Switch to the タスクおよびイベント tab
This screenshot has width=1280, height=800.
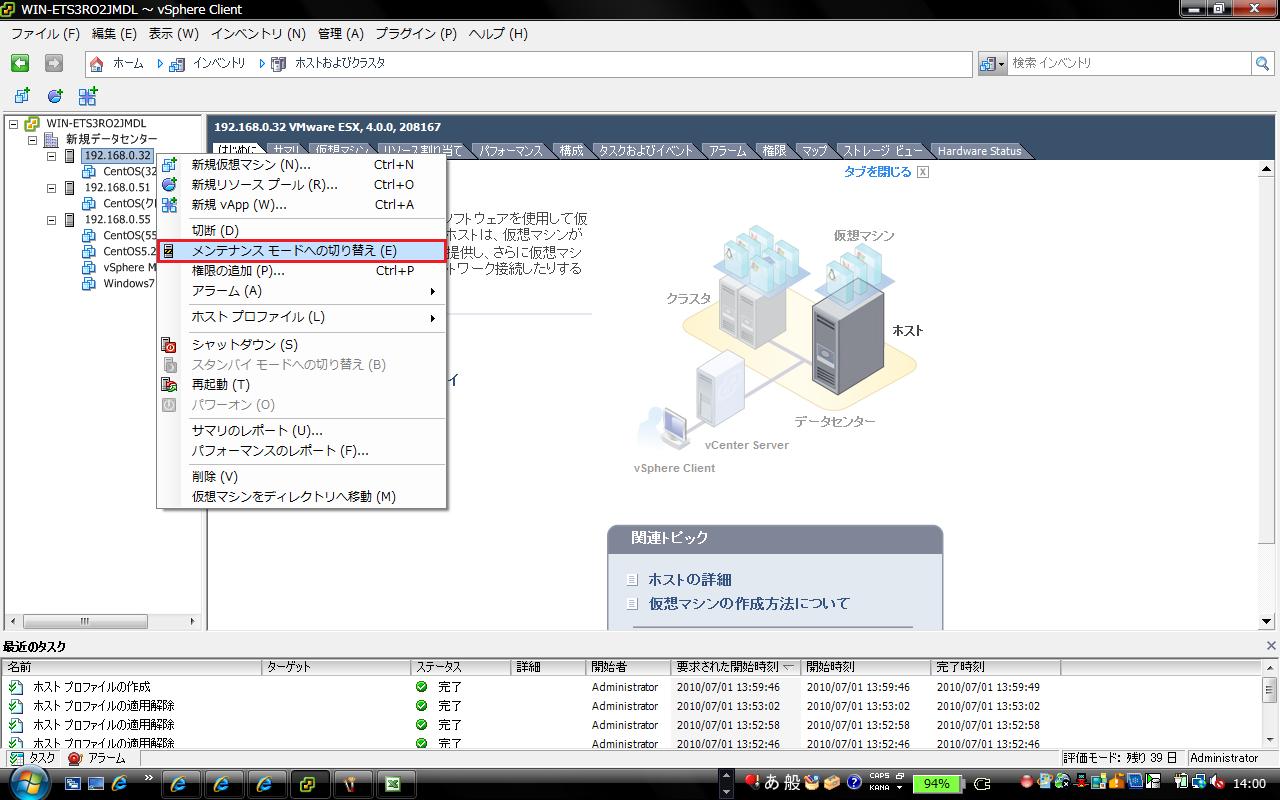(645, 151)
